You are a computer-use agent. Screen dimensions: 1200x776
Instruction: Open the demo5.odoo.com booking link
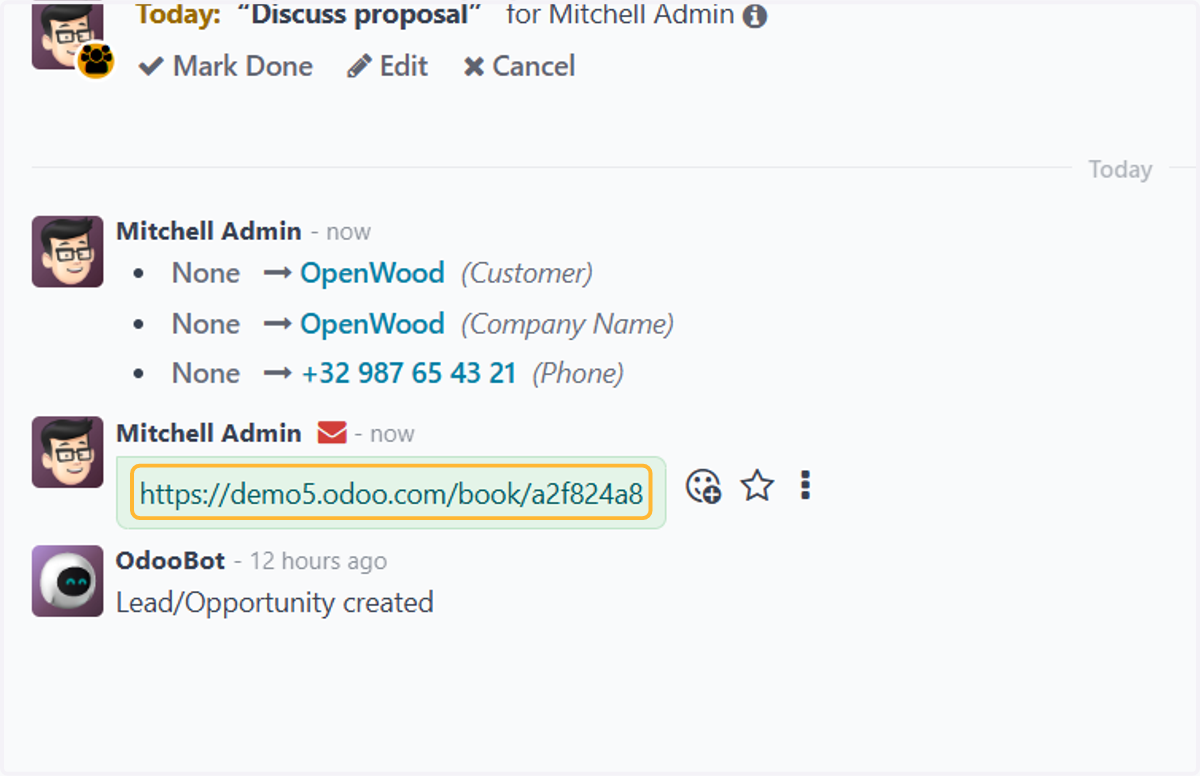391,493
